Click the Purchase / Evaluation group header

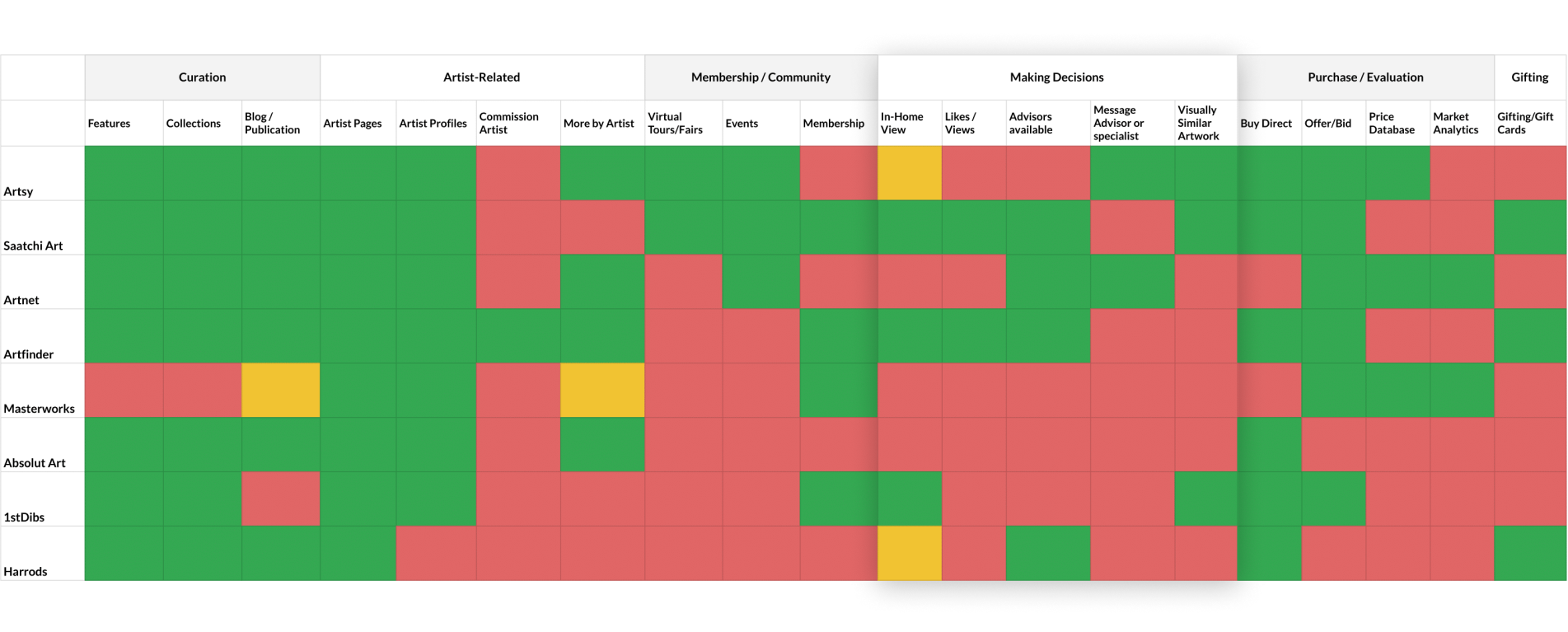[1365, 77]
